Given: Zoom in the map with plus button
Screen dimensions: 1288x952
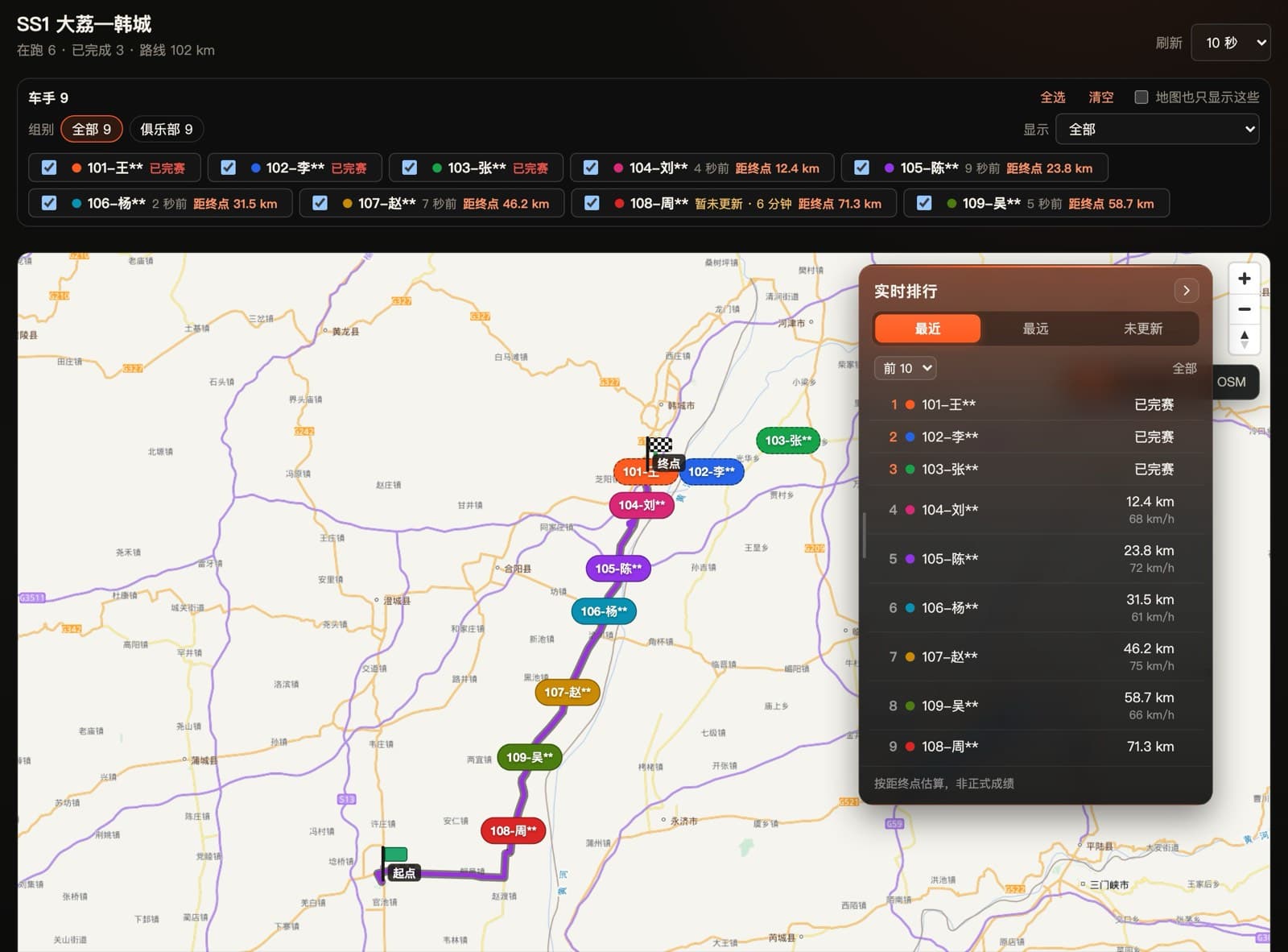Looking at the screenshot, I should (1244, 279).
